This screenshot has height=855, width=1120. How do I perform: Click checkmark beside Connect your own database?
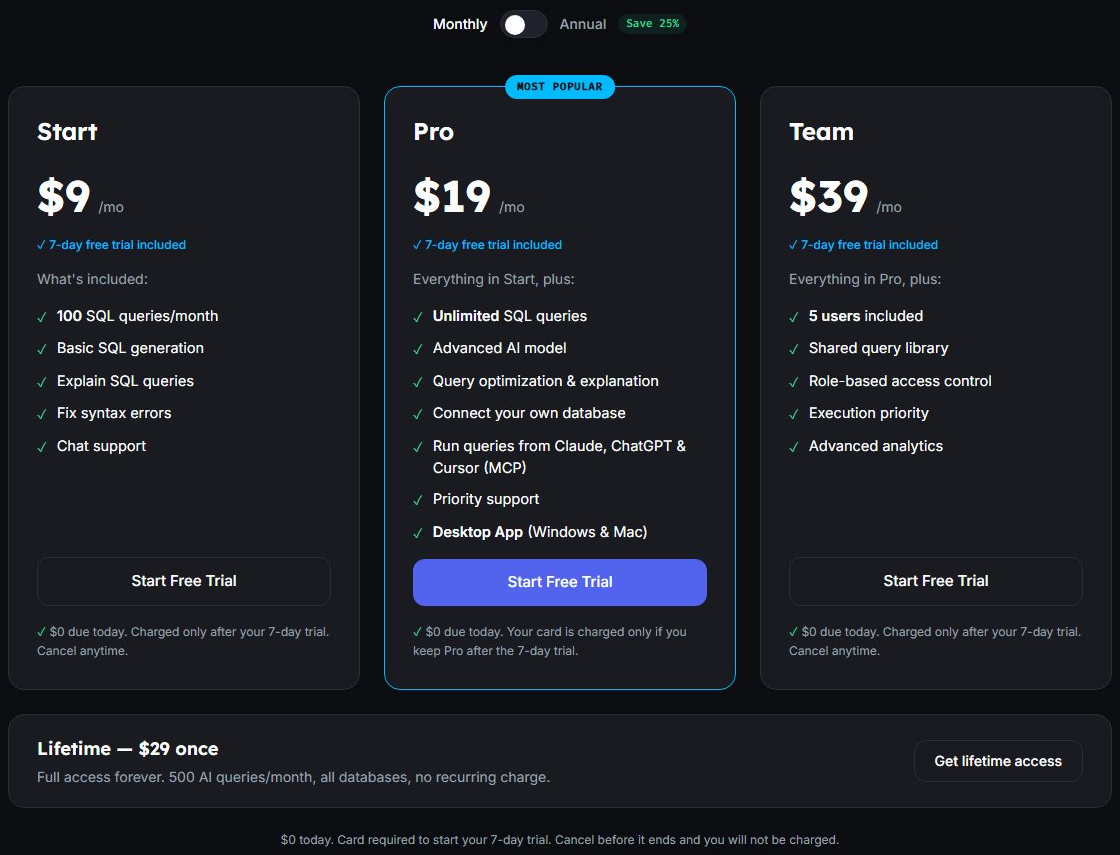[x=418, y=414]
